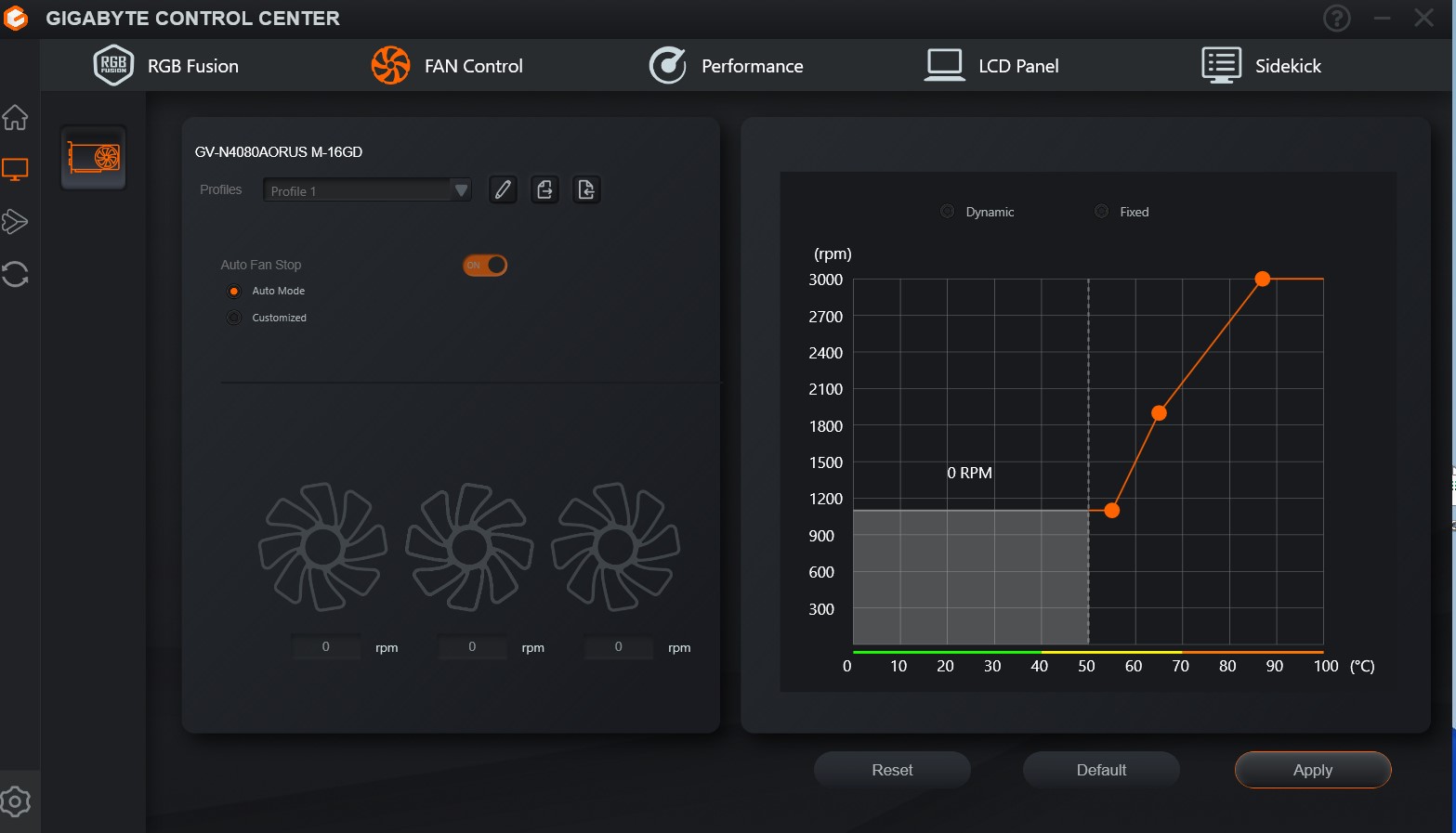The height and width of the screenshot is (833, 1456).
Task: Click the second fan rpm field
Action: 472,646
